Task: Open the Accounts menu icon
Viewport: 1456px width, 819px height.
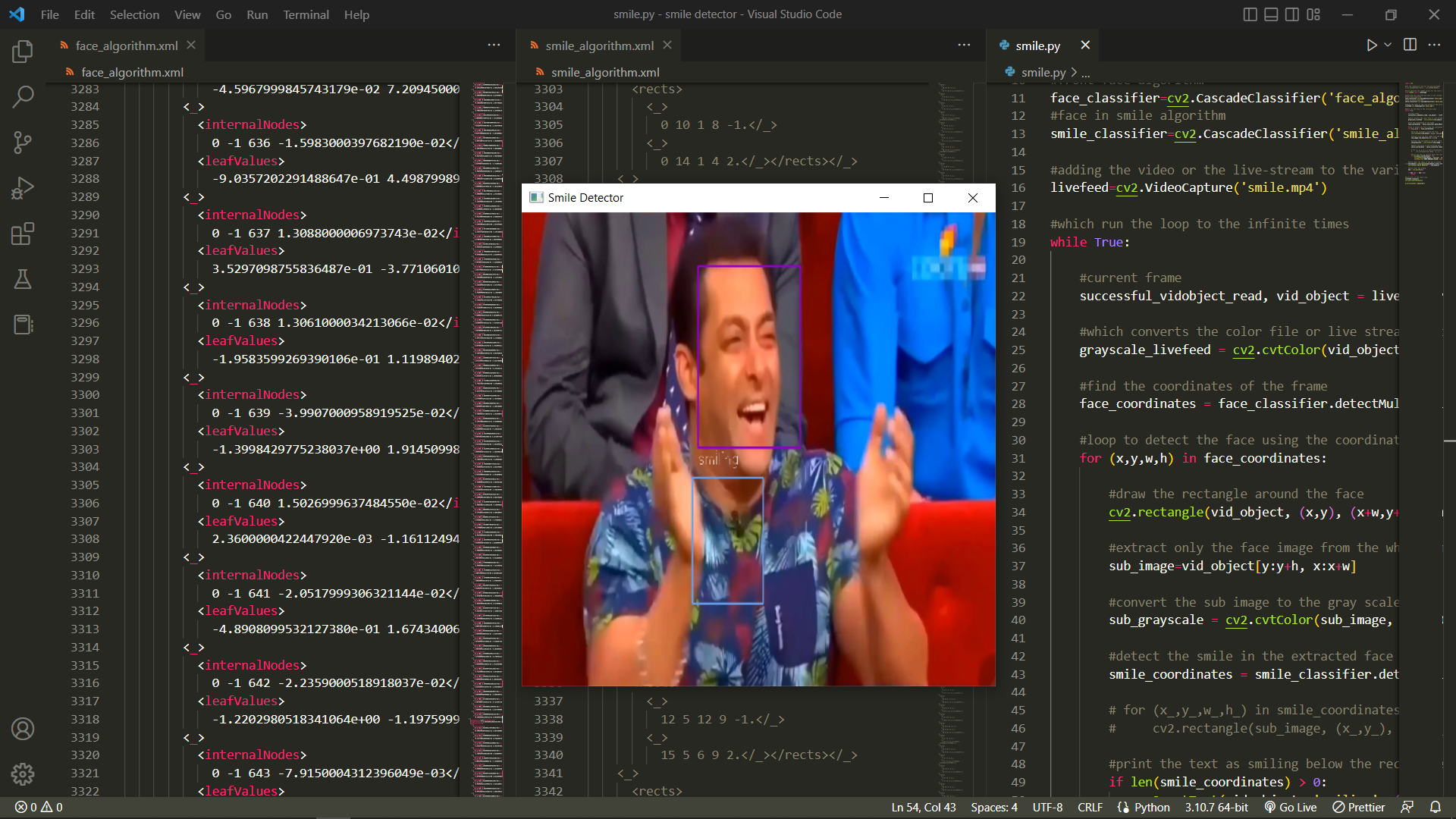Action: (x=23, y=729)
